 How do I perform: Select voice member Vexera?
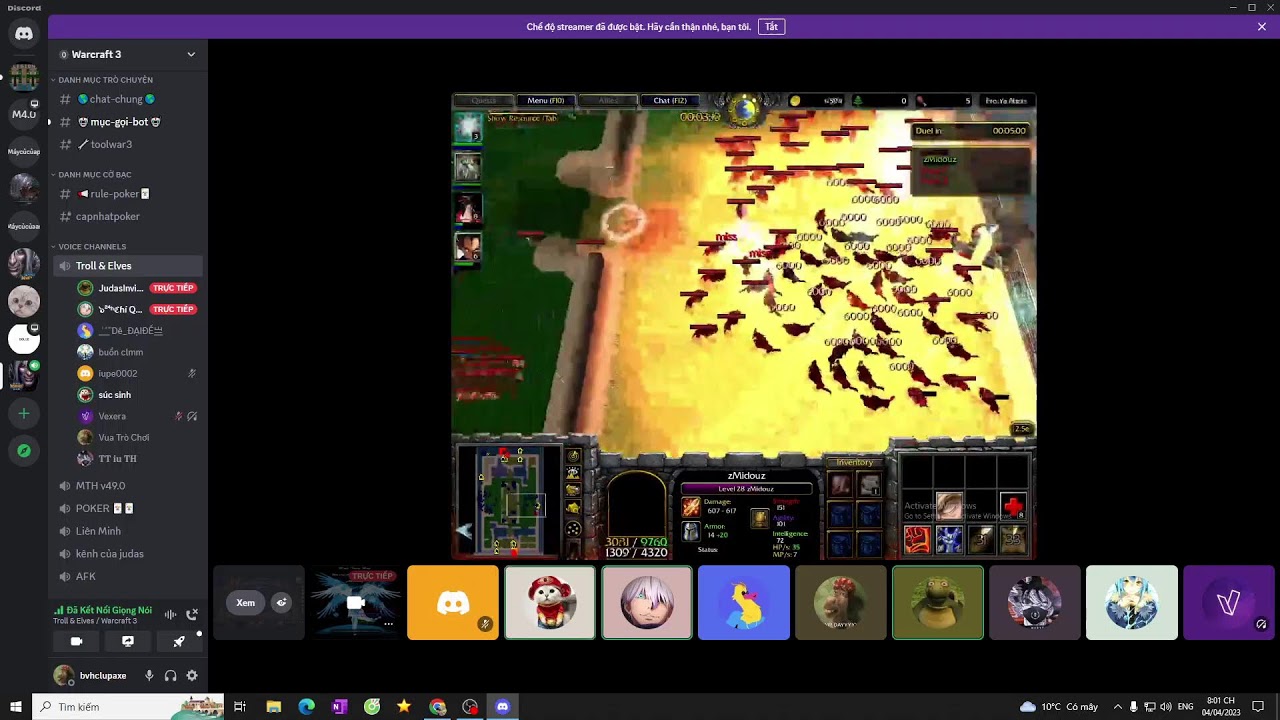137,416
